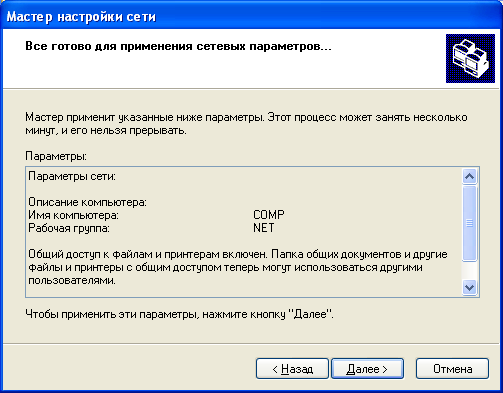This screenshot has width=503, height=393.
Task: Click the workgroup value NET
Action: tap(264, 228)
